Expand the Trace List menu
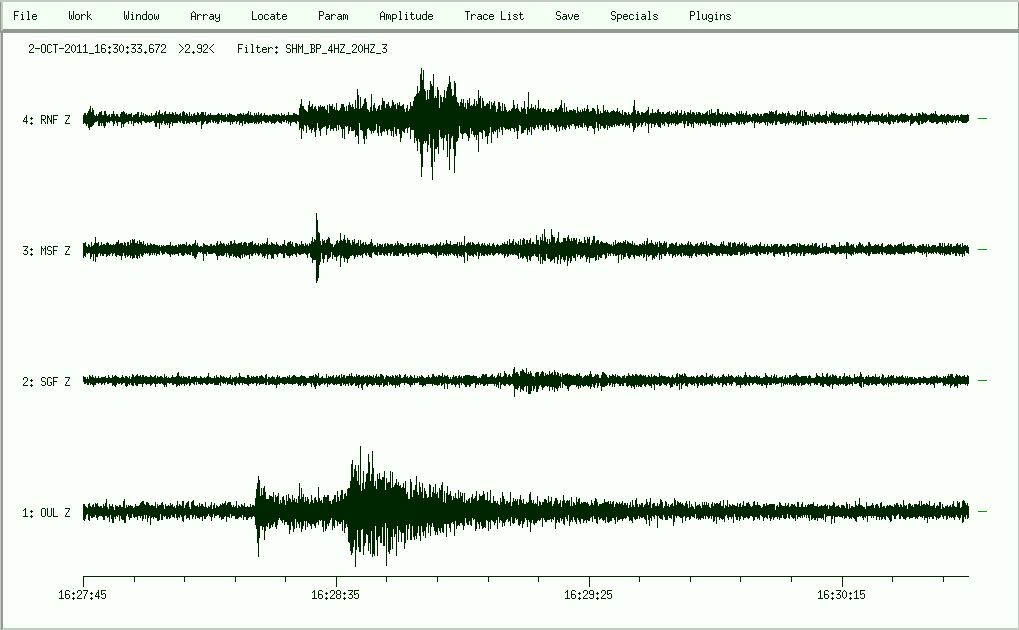 click(494, 16)
